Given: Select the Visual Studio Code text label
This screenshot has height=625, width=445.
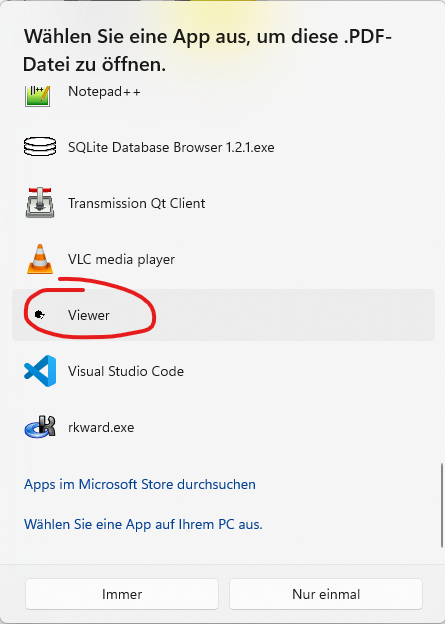Looking at the screenshot, I should (126, 371).
